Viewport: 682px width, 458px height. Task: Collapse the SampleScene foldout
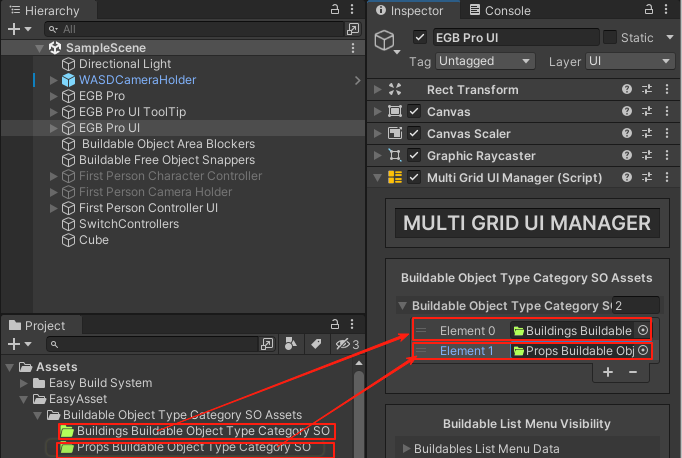(39, 48)
